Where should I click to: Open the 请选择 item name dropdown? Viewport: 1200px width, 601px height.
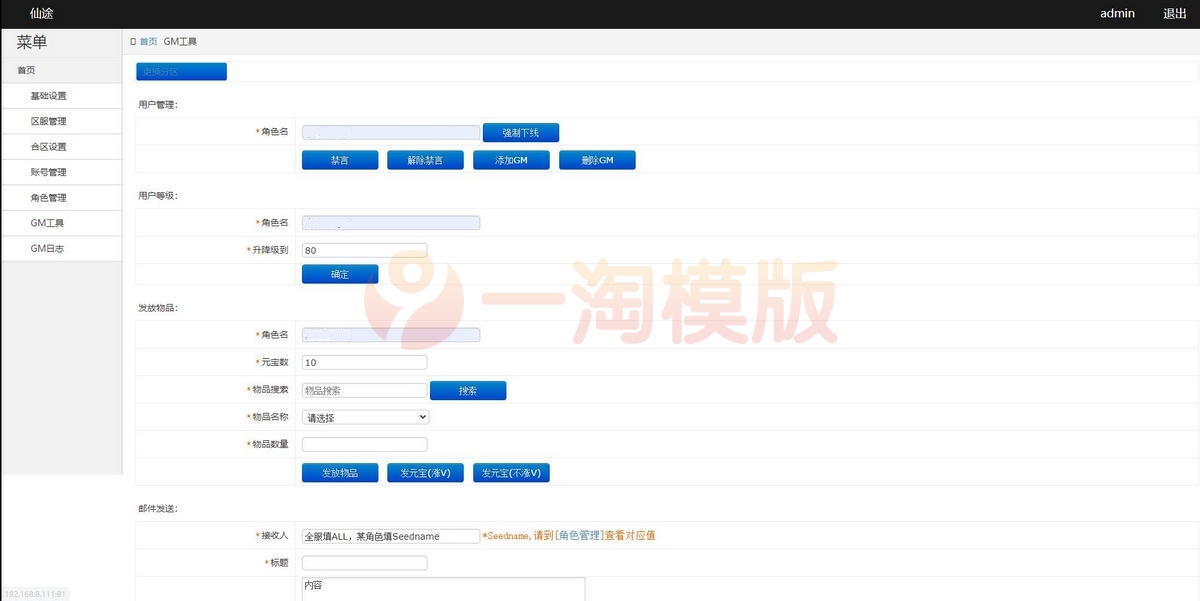tap(365, 416)
